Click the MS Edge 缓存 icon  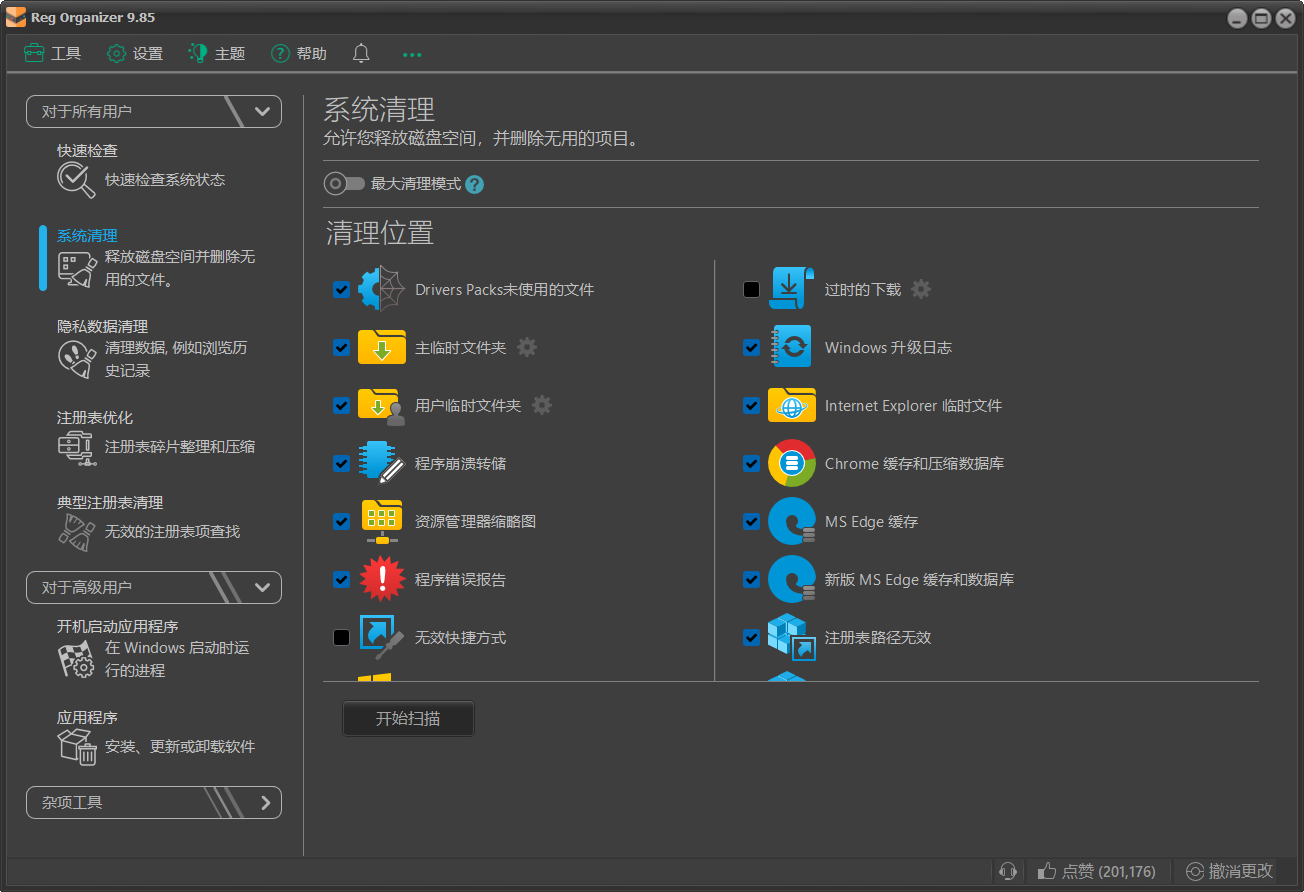[x=791, y=522]
